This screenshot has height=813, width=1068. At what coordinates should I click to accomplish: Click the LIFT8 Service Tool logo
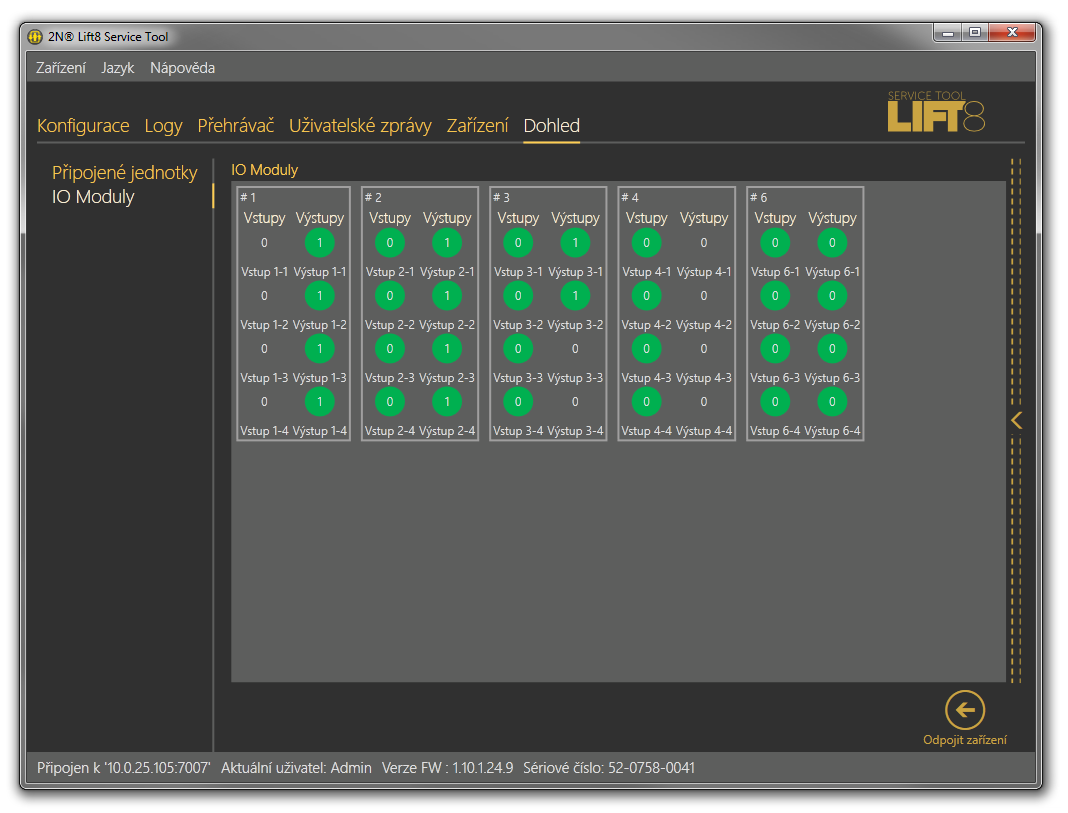pyautogui.click(x=935, y=112)
